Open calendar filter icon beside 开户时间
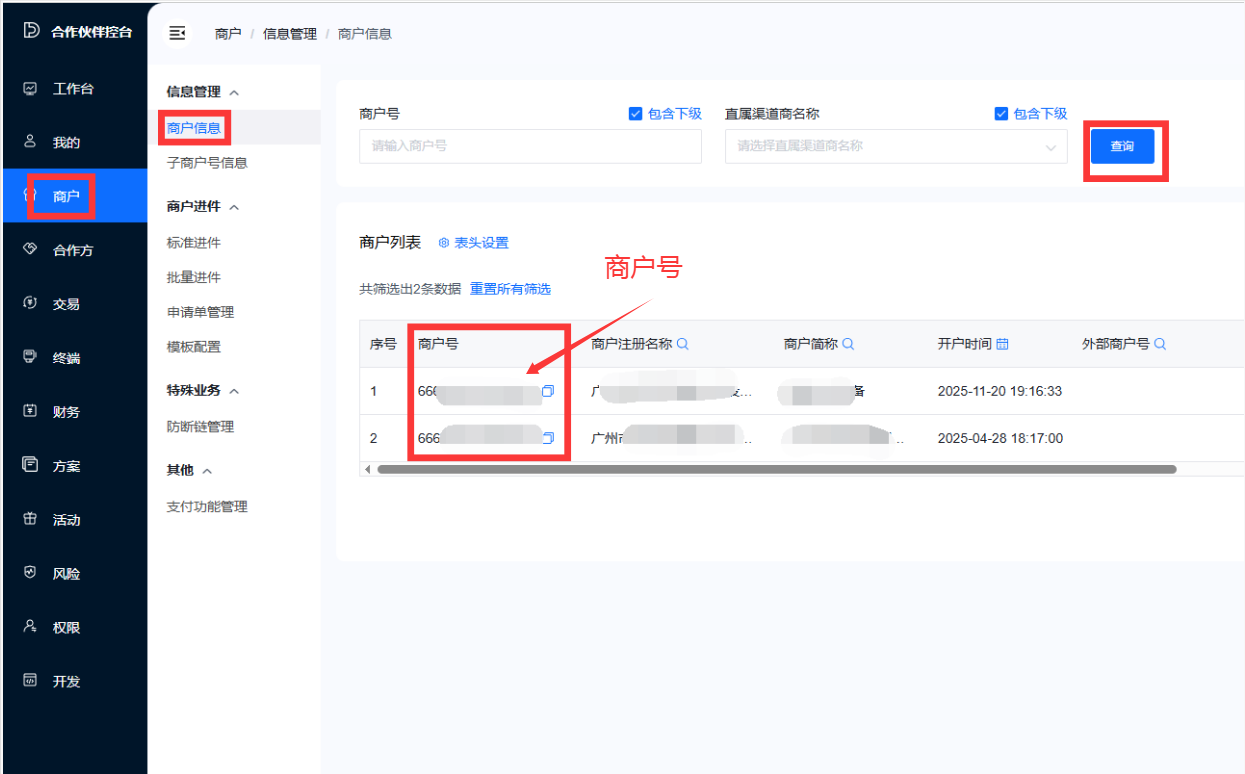 1002,344
